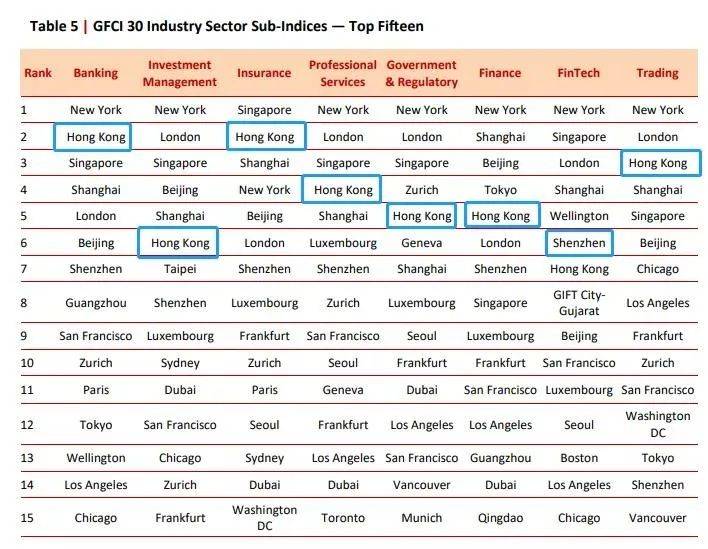Select the FinTech column header
Image resolution: width=708 pixels, height=549 pixels.
(579, 73)
